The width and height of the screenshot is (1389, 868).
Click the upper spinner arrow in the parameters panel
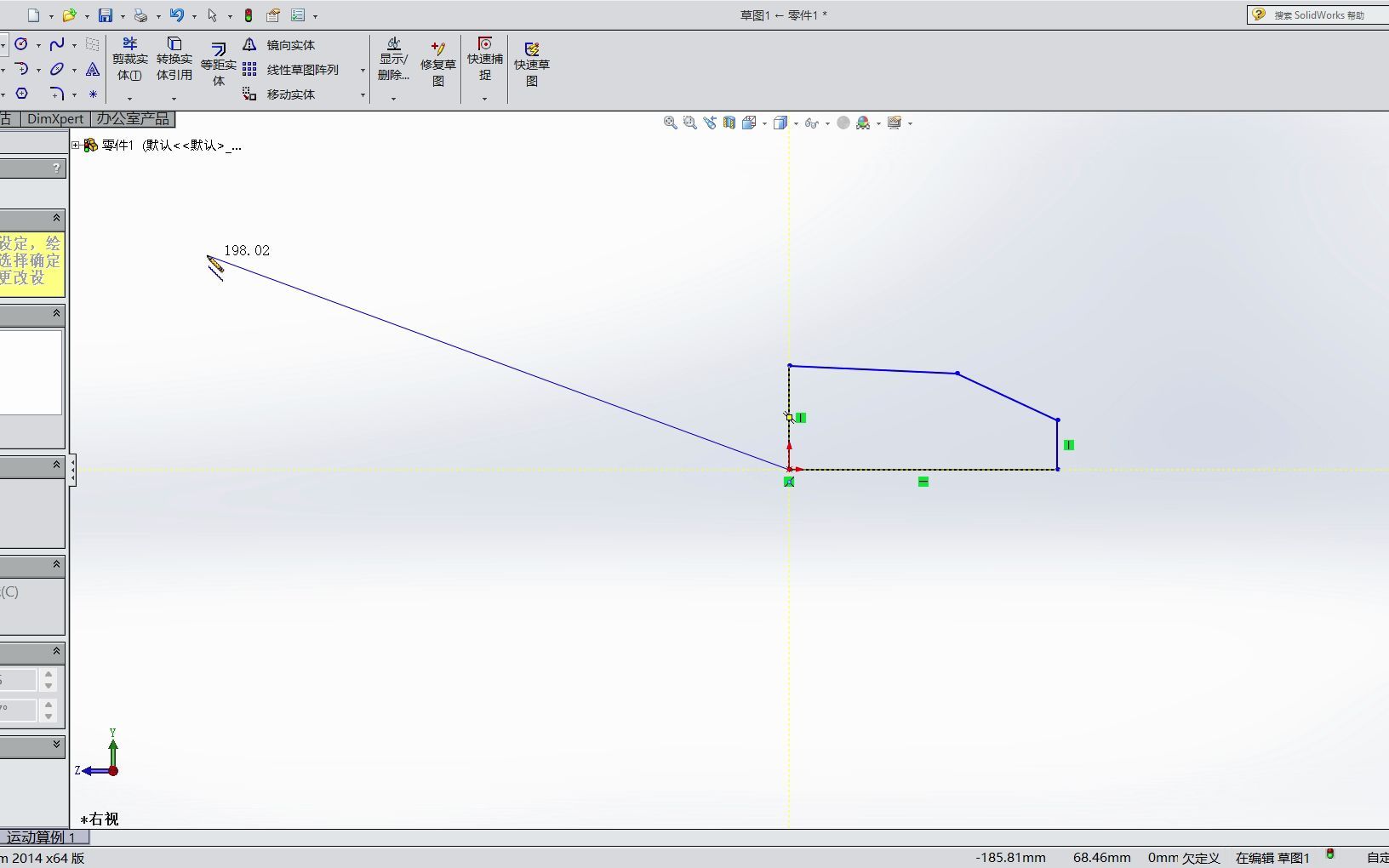tap(49, 675)
